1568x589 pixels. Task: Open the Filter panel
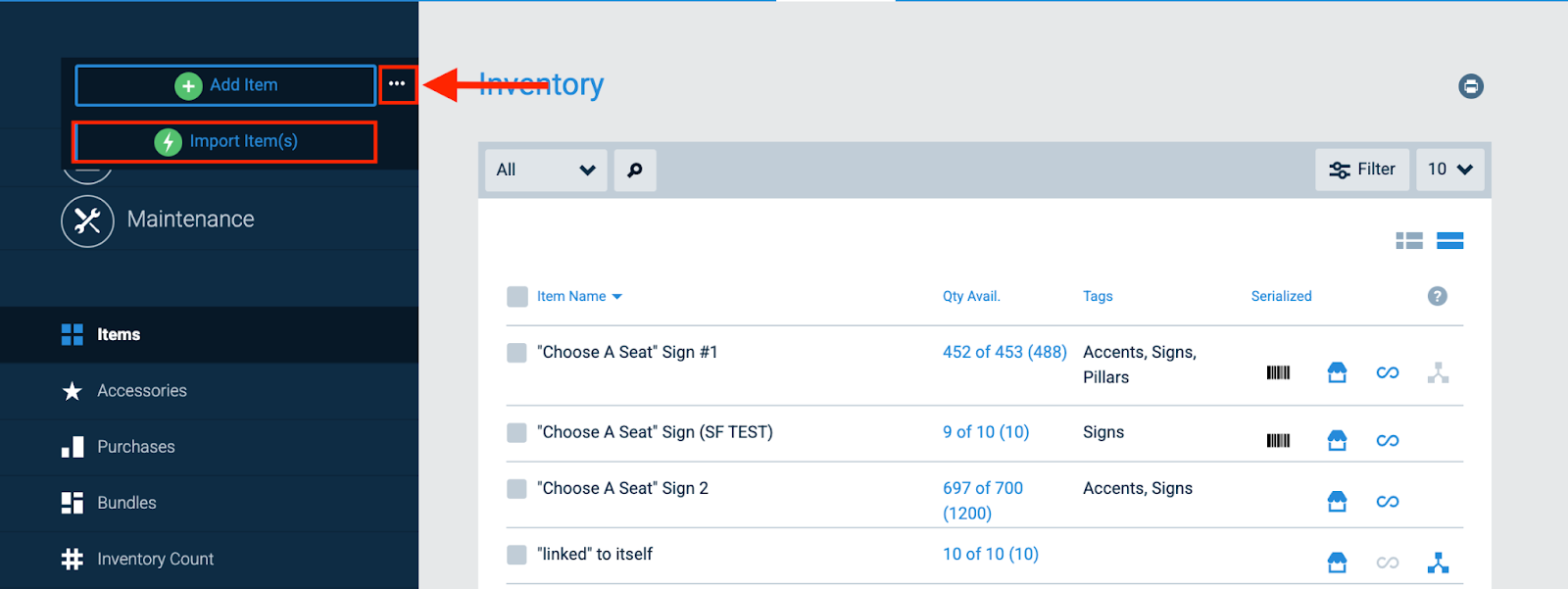[x=1361, y=170]
